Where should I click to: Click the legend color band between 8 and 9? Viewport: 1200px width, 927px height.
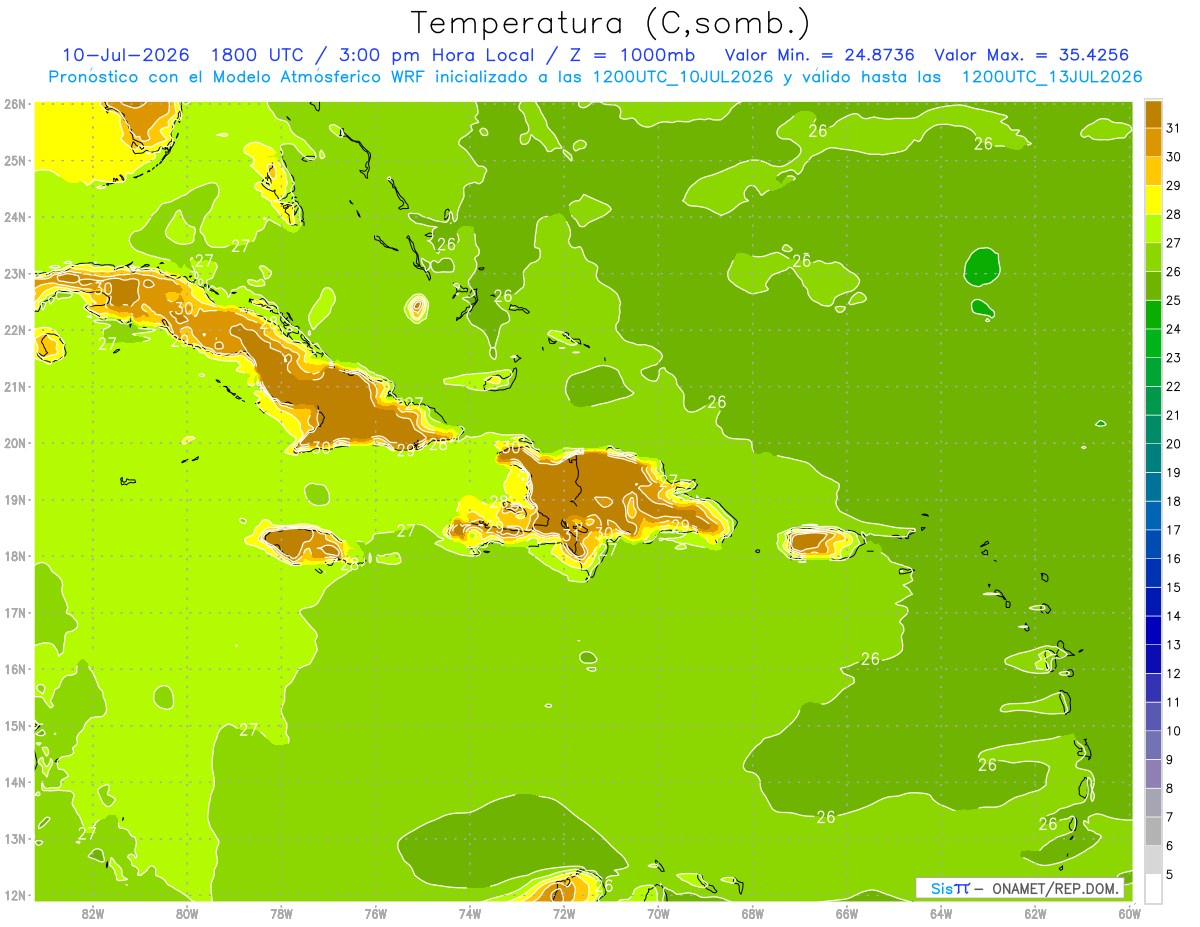[1154, 773]
